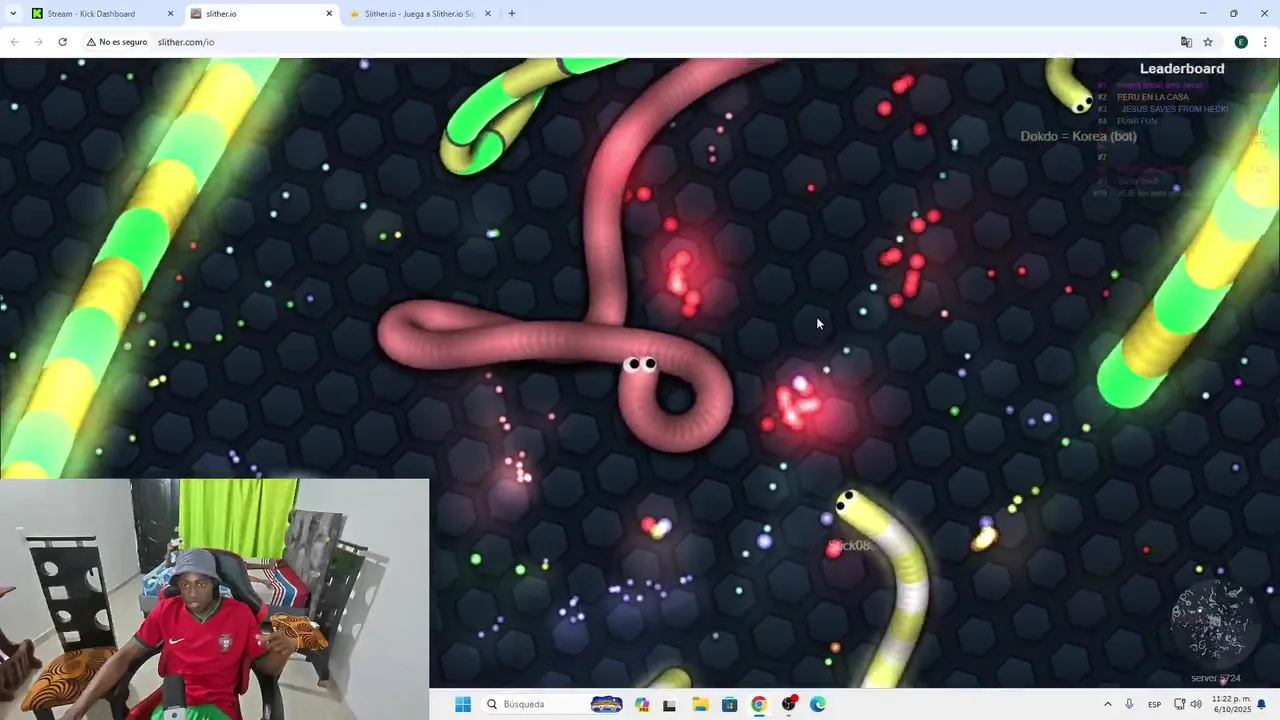Open the 'Slither.io - Juega a Slither.io' tab
1280x720 pixels.
420,14
